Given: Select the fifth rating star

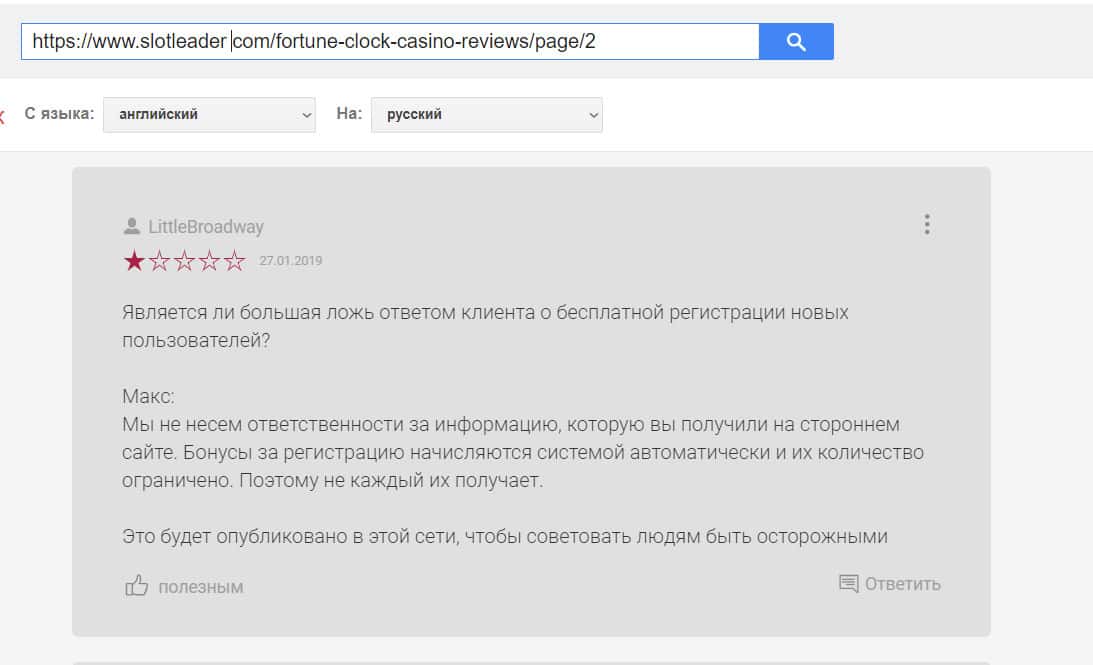Looking at the screenshot, I should tap(234, 262).
